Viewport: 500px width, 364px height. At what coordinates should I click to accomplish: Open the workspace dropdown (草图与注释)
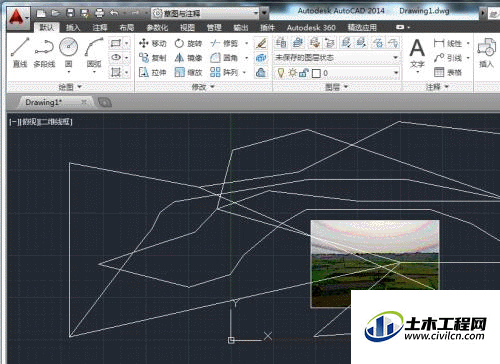pyautogui.click(x=206, y=14)
